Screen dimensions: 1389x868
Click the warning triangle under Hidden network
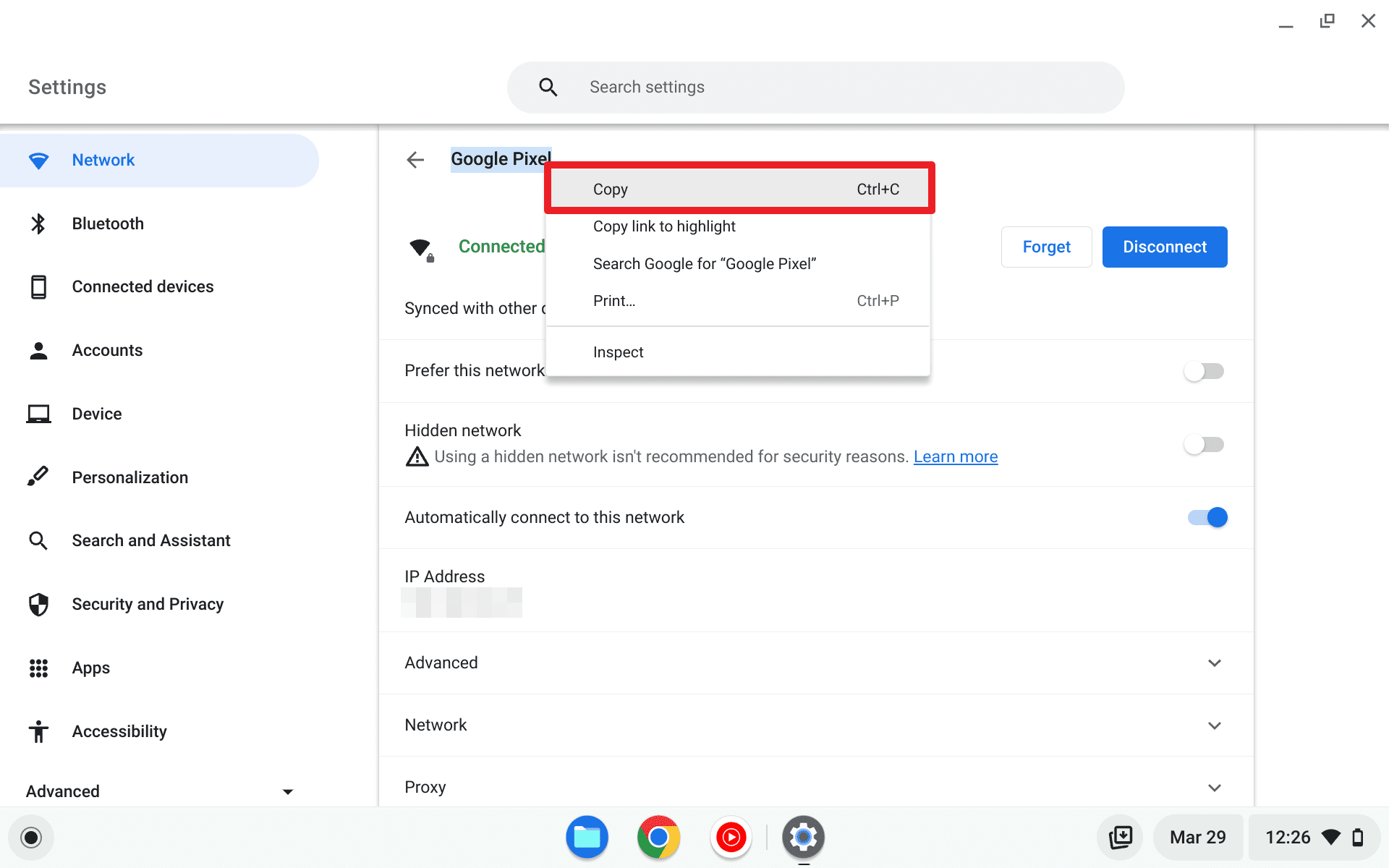point(417,457)
